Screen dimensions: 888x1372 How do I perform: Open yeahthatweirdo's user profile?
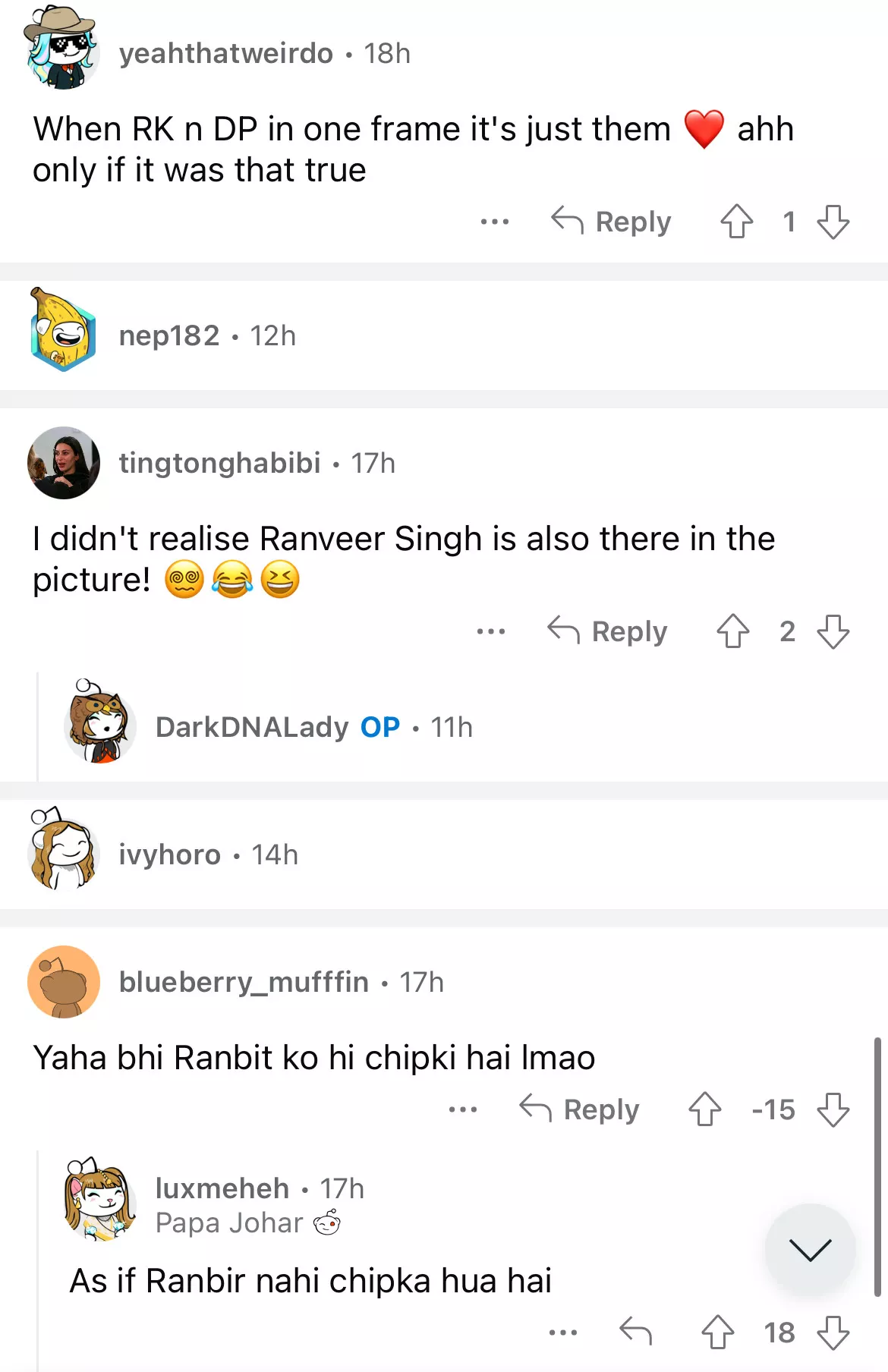pyautogui.click(x=226, y=53)
